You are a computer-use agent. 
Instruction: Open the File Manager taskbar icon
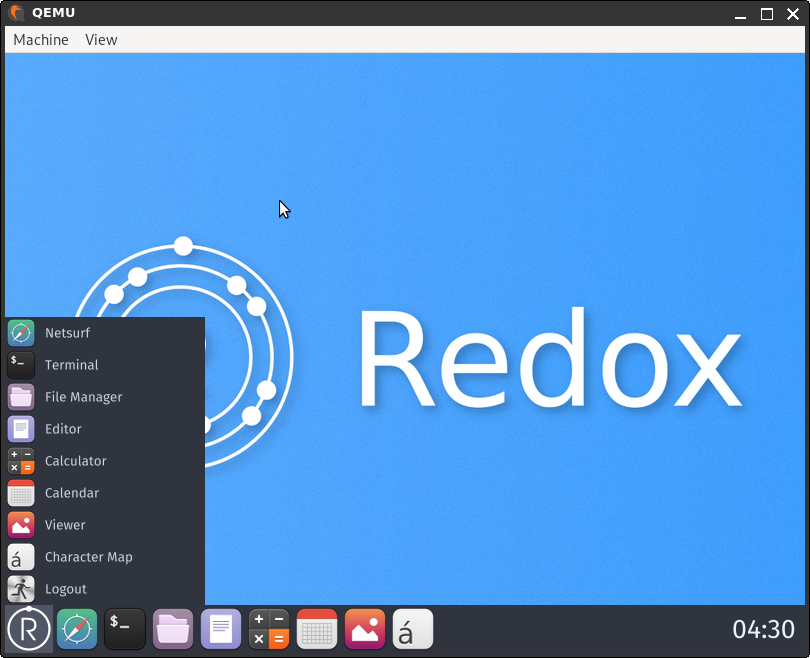point(172,629)
